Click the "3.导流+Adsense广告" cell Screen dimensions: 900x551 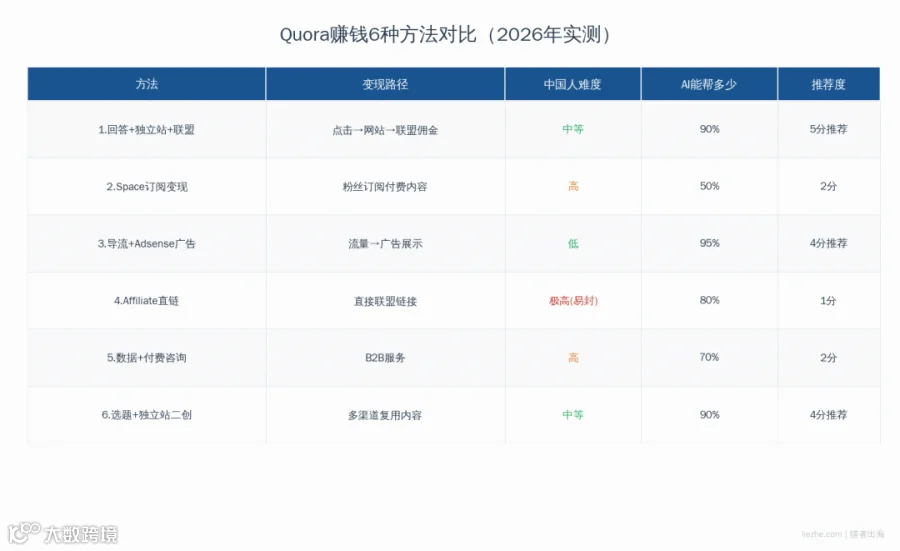(x=146, y=243)
